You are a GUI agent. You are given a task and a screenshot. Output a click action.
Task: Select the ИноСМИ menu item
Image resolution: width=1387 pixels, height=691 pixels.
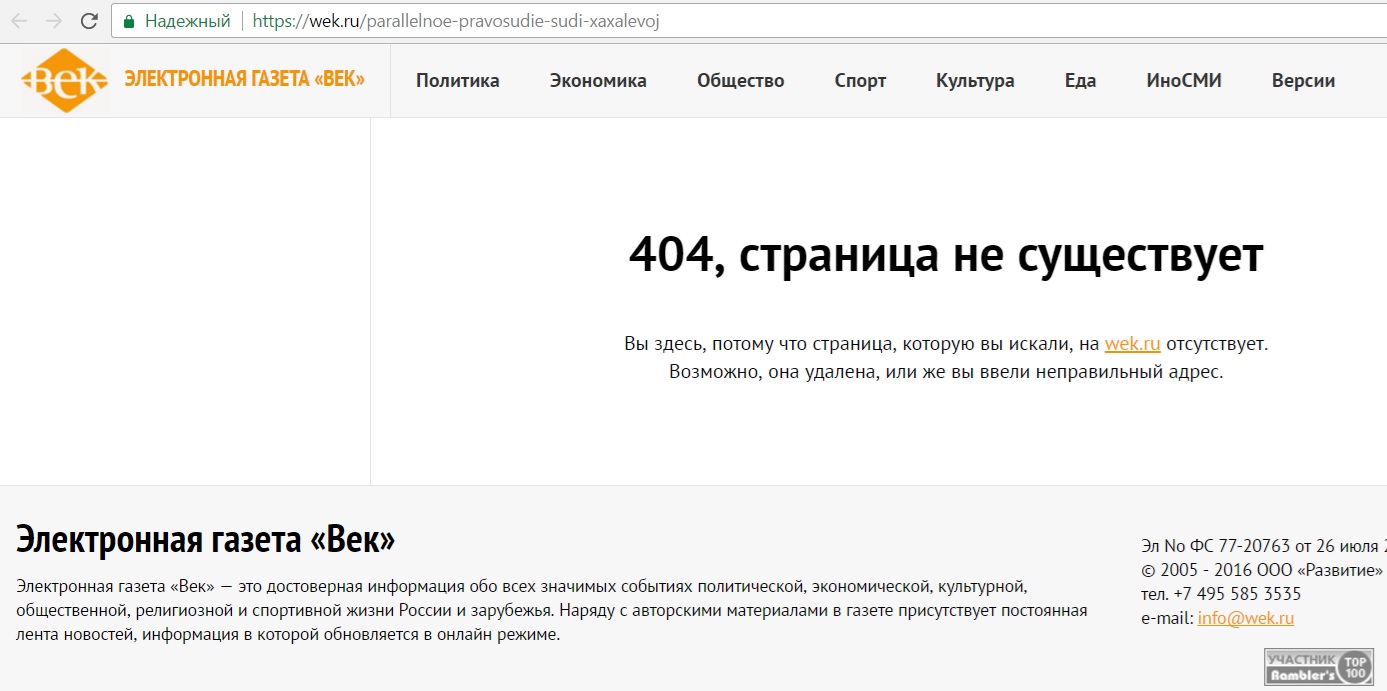point(1184,81)
